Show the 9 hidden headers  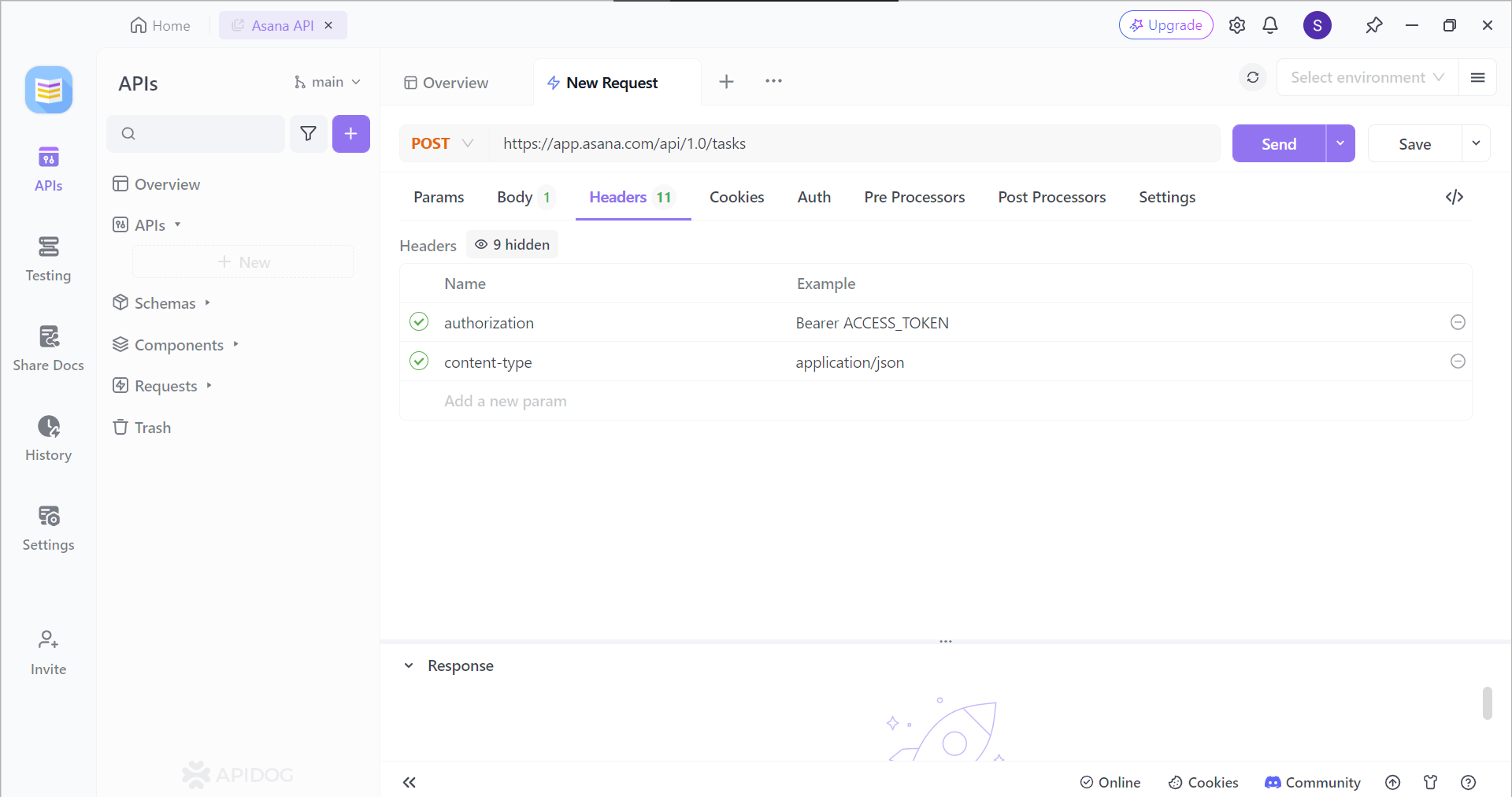point(512,244)
